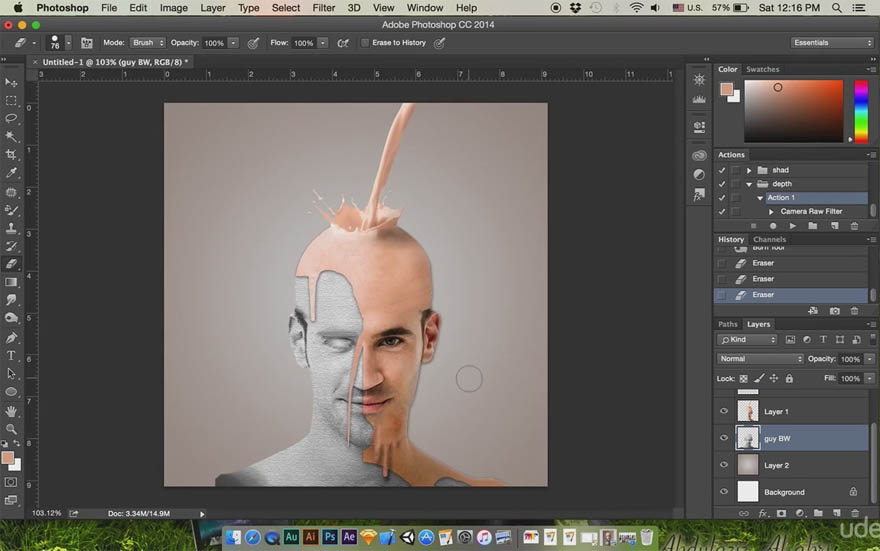Expand Camera Raw Filter action step
880x551 pixels.
[771, 212]
